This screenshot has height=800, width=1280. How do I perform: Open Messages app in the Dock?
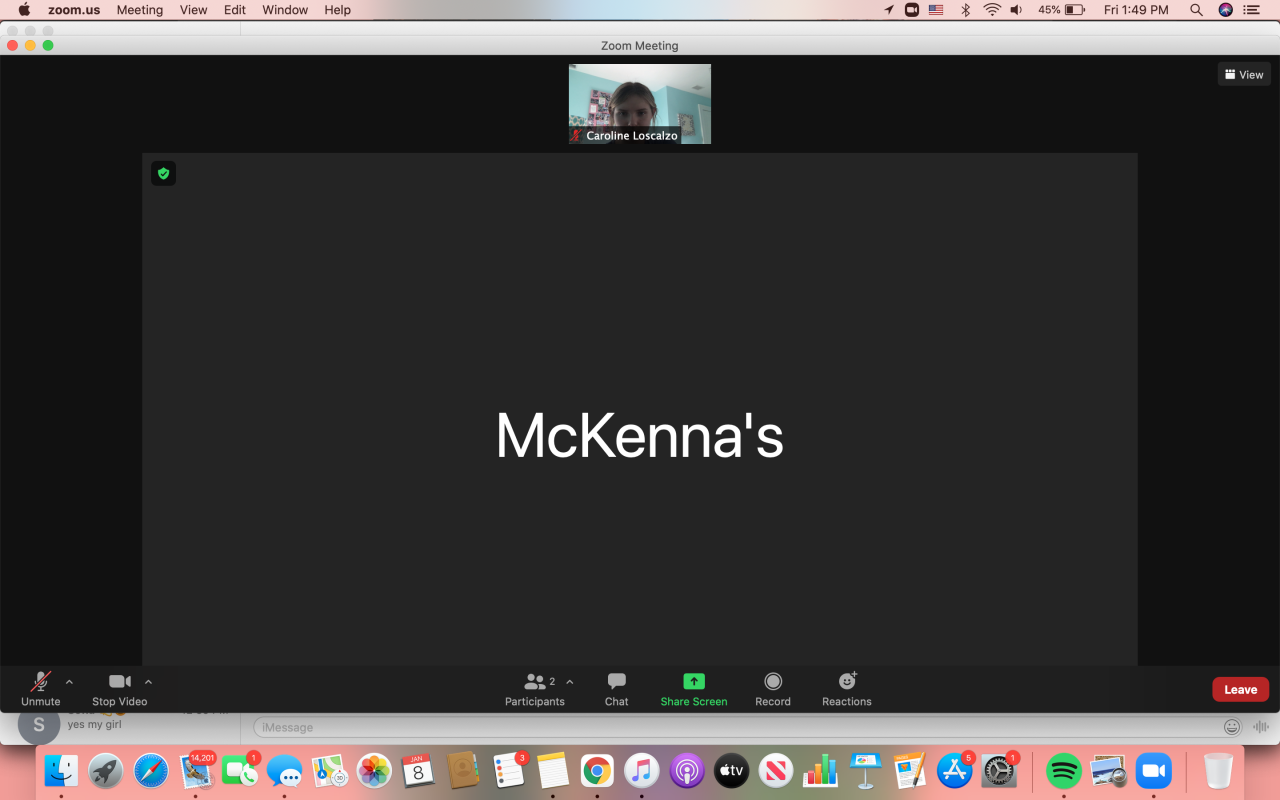(x=285, y=770)
